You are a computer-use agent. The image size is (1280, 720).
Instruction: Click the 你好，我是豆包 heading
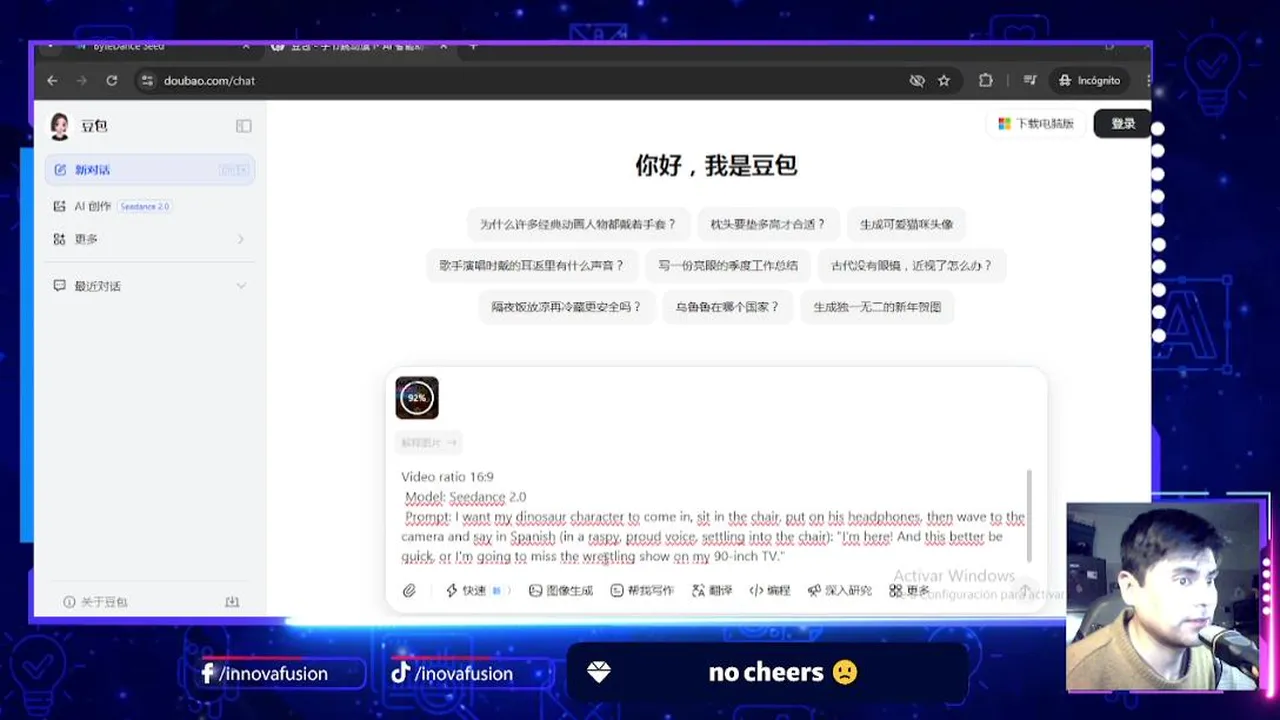[x=716, y=166]
